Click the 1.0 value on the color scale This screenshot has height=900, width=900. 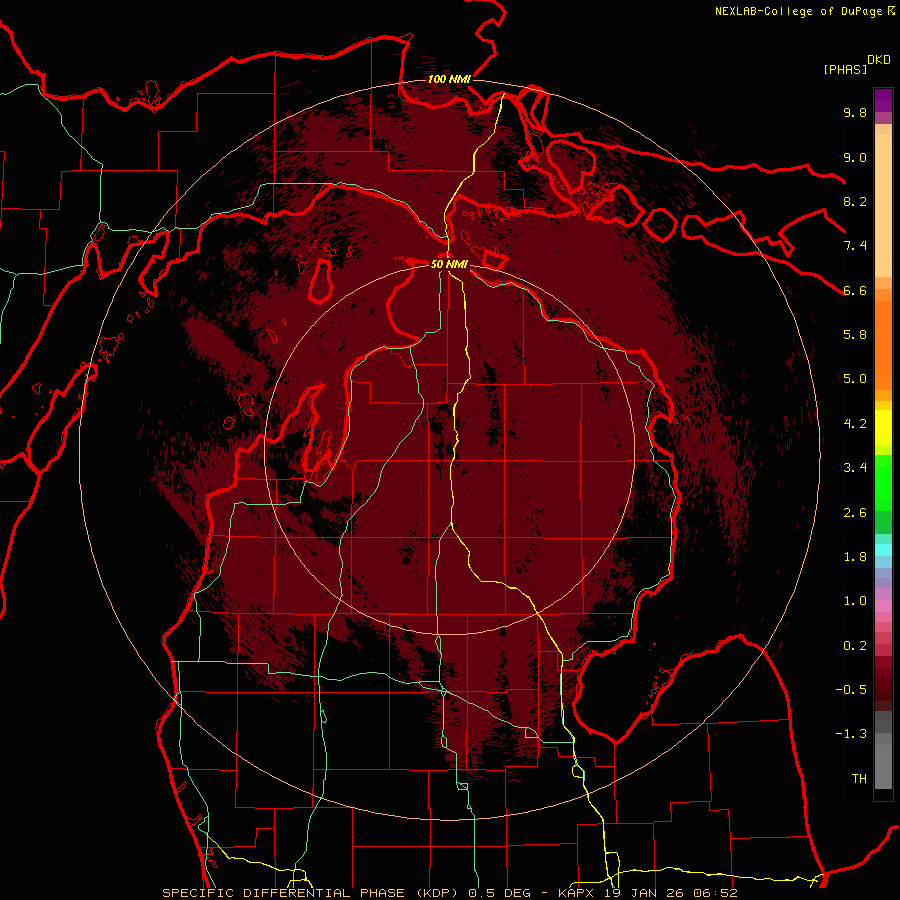(855, 601)
